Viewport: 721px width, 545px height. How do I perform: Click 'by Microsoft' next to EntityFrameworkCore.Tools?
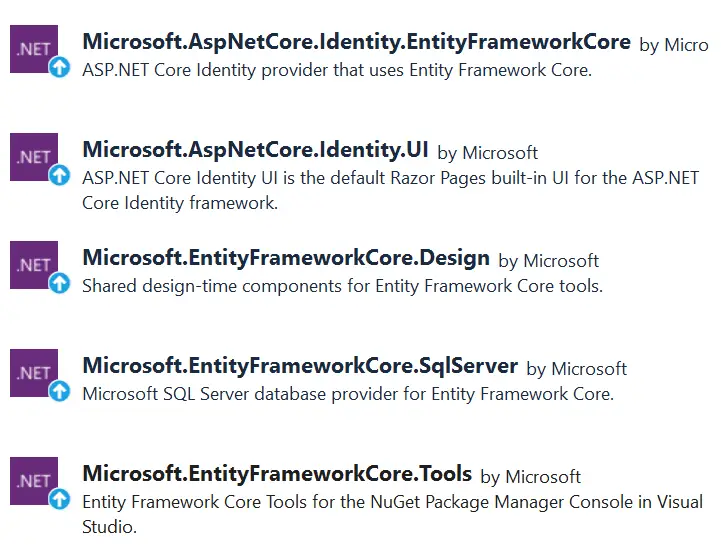coord(531,477)
